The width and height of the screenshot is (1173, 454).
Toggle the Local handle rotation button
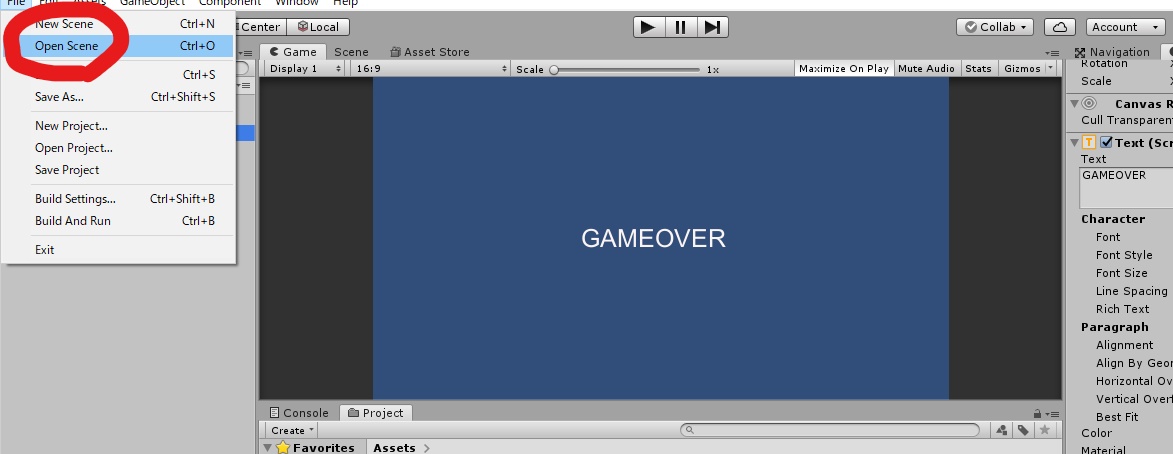point(318,27)
